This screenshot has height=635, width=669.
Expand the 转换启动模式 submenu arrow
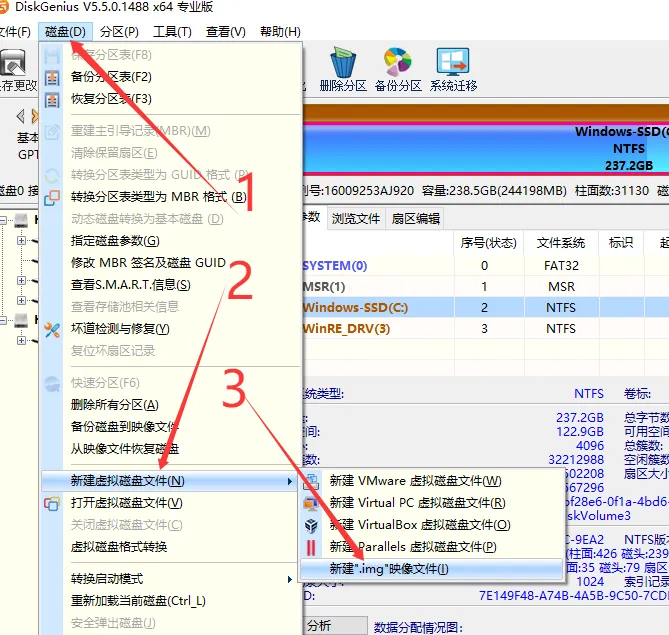[290, 579]
